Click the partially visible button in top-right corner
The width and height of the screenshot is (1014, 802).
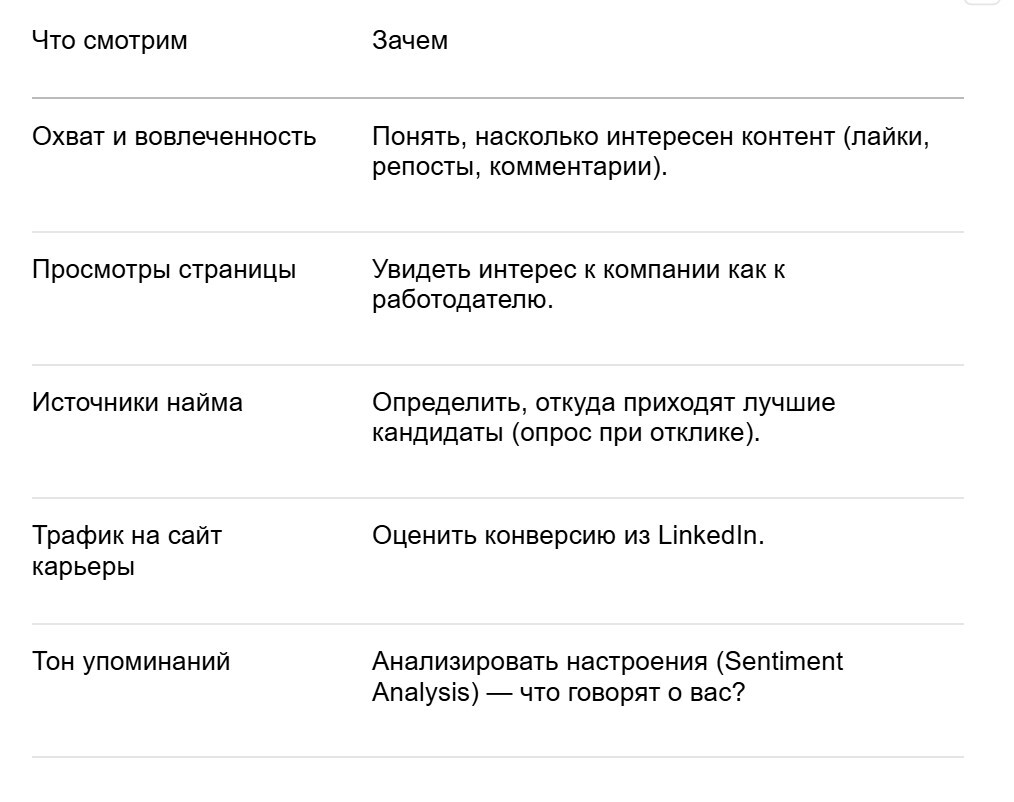(989, 2)
